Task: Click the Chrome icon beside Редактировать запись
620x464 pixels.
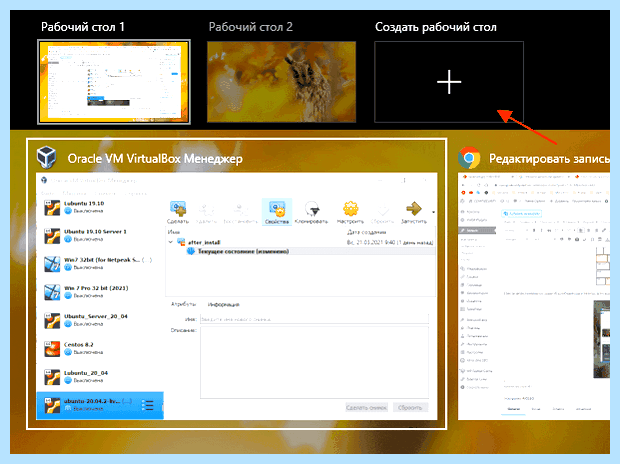Action: 469,158
